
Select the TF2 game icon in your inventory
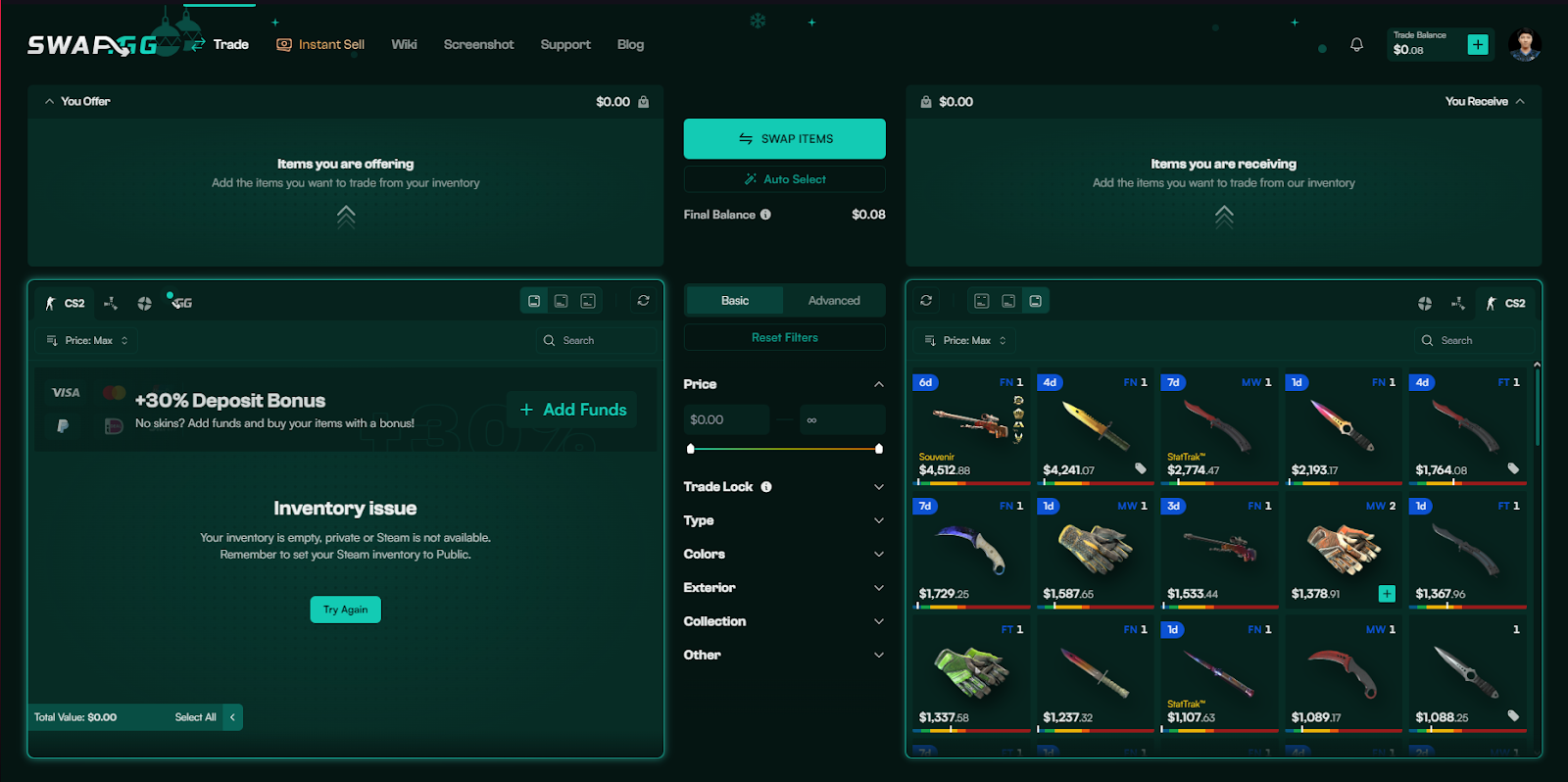coord(145,303)
